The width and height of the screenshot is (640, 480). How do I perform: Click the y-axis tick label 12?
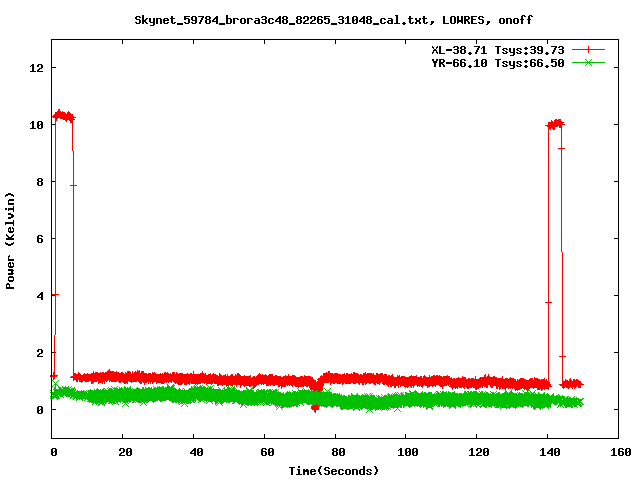point(36,68)
